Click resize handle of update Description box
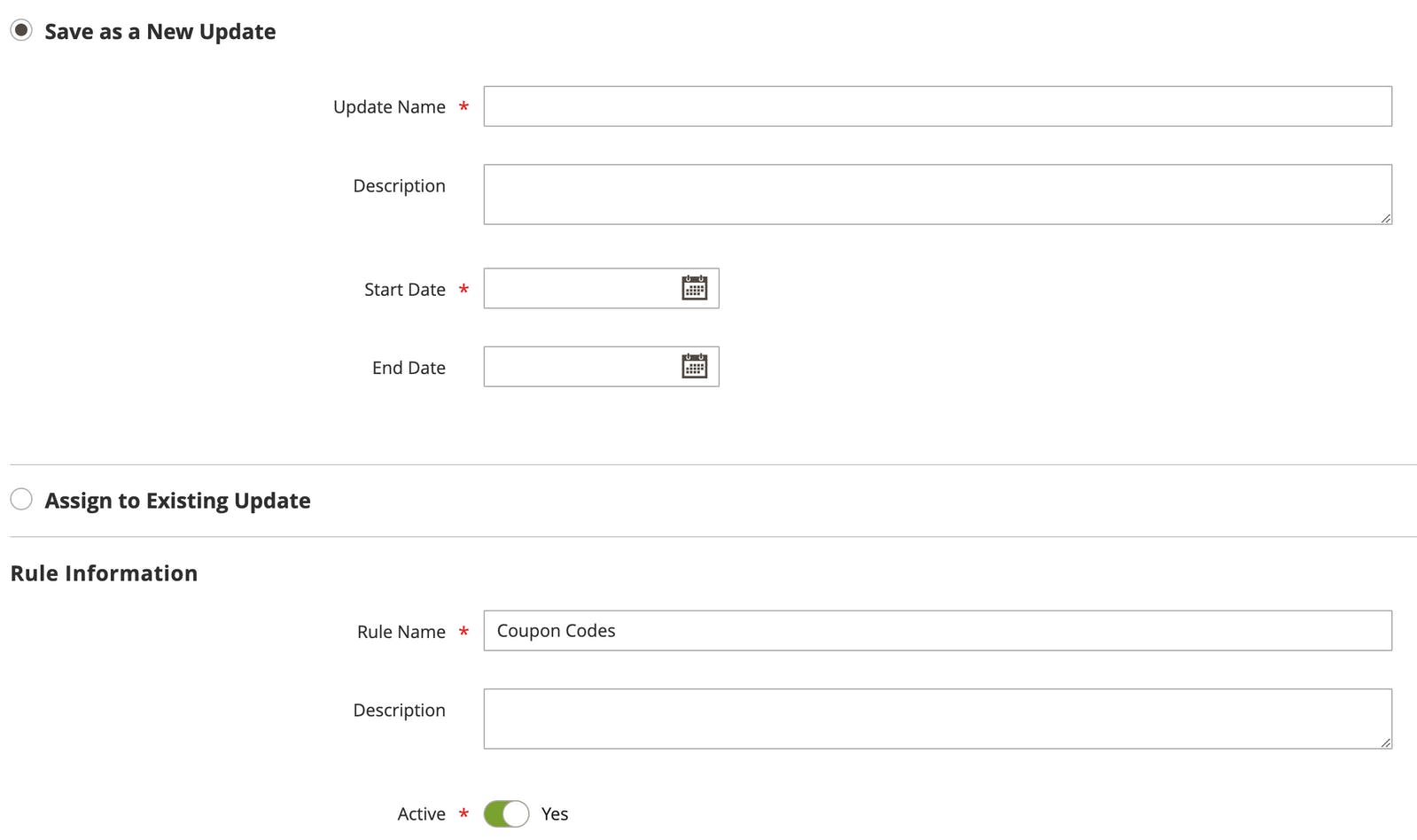Image resolution: width=1417 pixels, height=840 pixels. point(1385,218)
